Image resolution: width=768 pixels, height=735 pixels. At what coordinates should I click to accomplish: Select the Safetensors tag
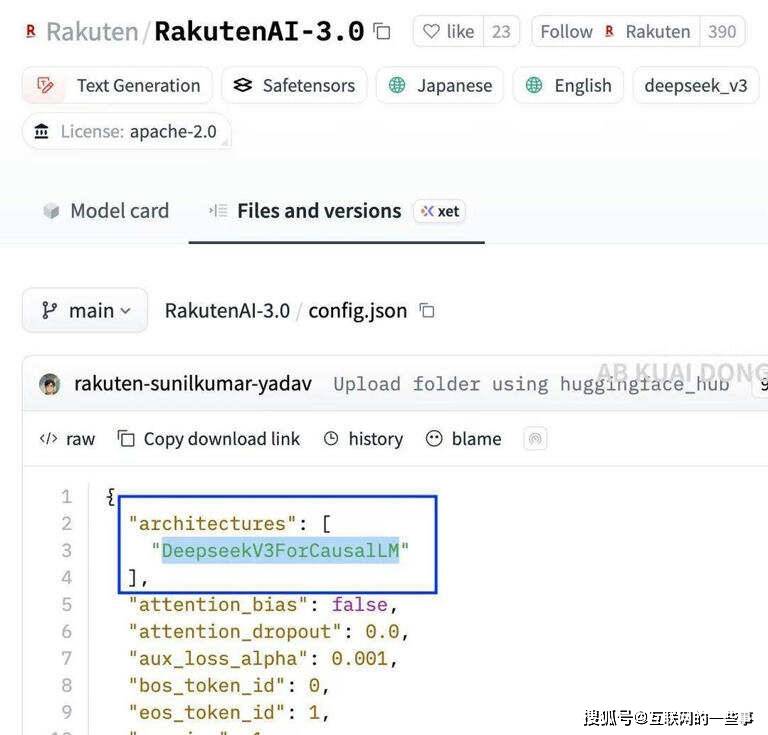(294, 86)
